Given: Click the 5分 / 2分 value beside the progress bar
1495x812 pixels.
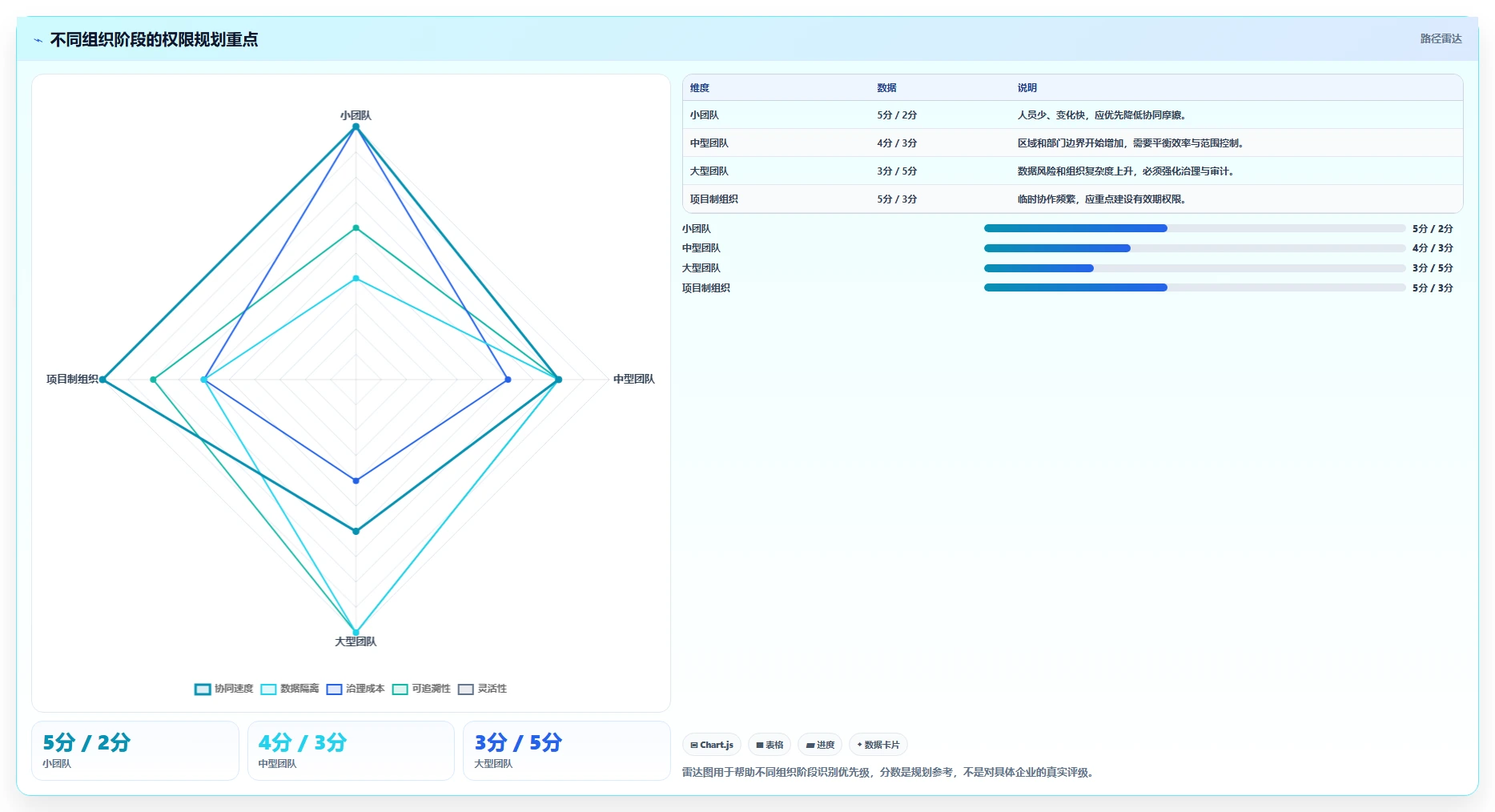Looking at the screenshot, I should [1433, 229].
